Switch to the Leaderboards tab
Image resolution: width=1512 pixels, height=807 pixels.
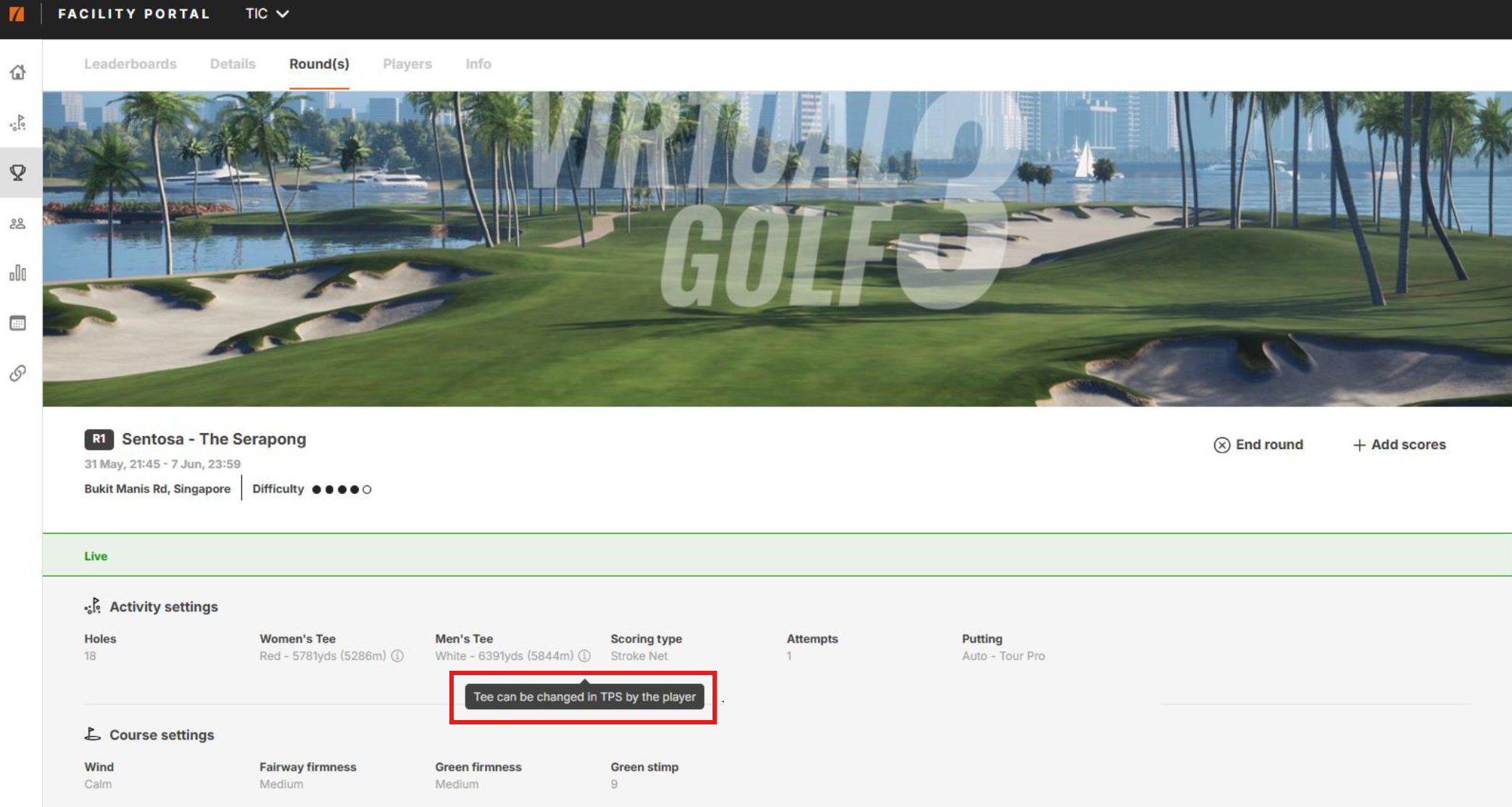click(130, 64)
